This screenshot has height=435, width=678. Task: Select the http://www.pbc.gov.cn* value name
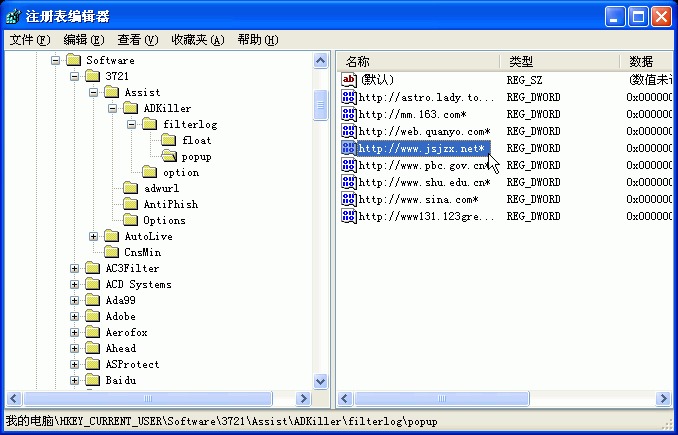tap(424, 165)
